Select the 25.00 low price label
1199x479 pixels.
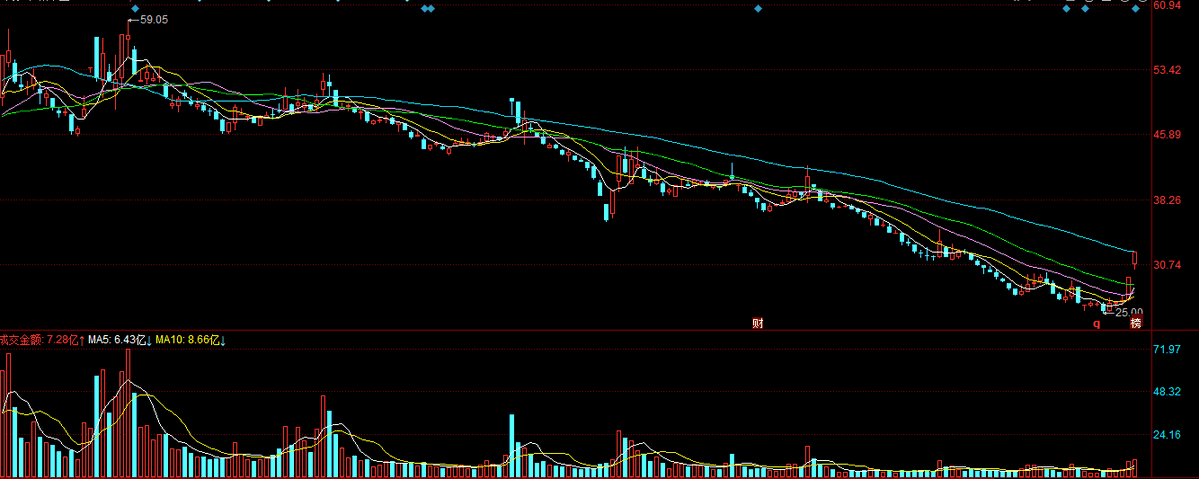point(1128,312)
